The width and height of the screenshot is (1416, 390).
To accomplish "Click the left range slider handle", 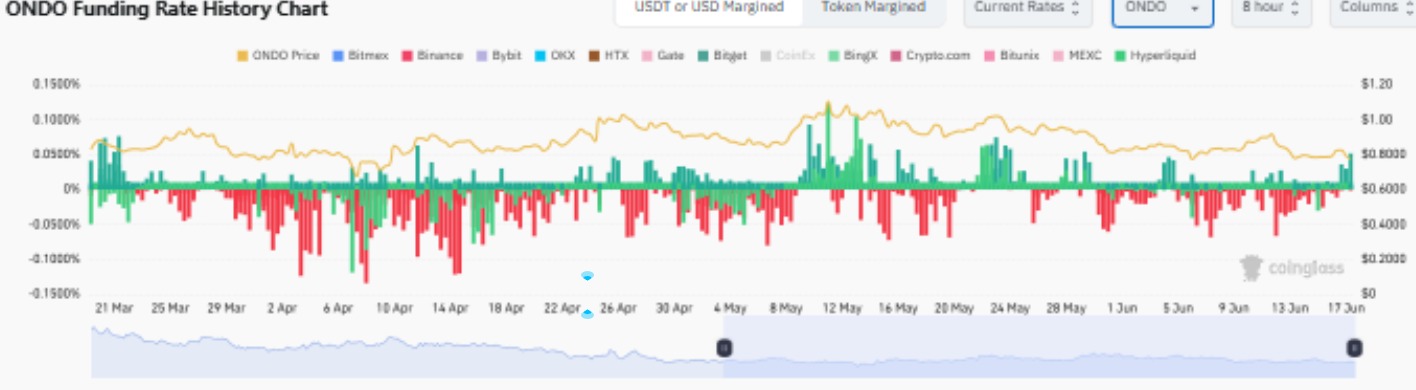I will 724,347.
